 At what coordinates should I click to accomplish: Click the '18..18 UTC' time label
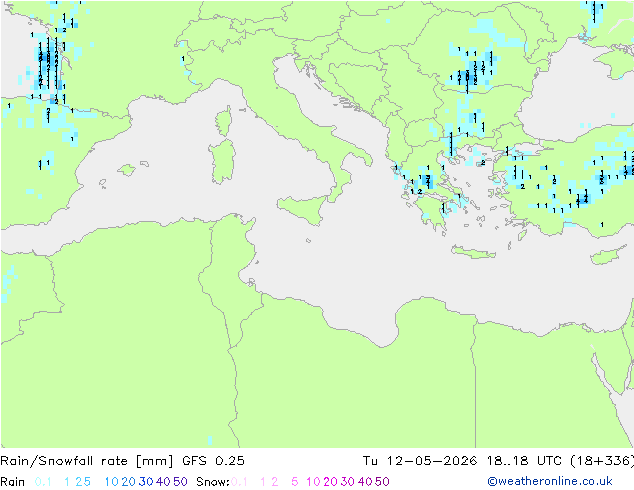tap(524, 461)
